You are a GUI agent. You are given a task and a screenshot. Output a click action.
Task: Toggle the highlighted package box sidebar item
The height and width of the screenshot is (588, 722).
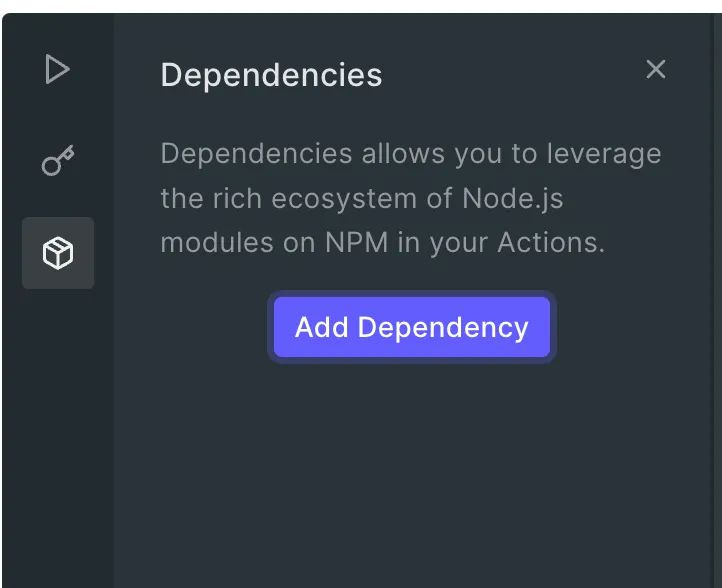coord(58,253)
